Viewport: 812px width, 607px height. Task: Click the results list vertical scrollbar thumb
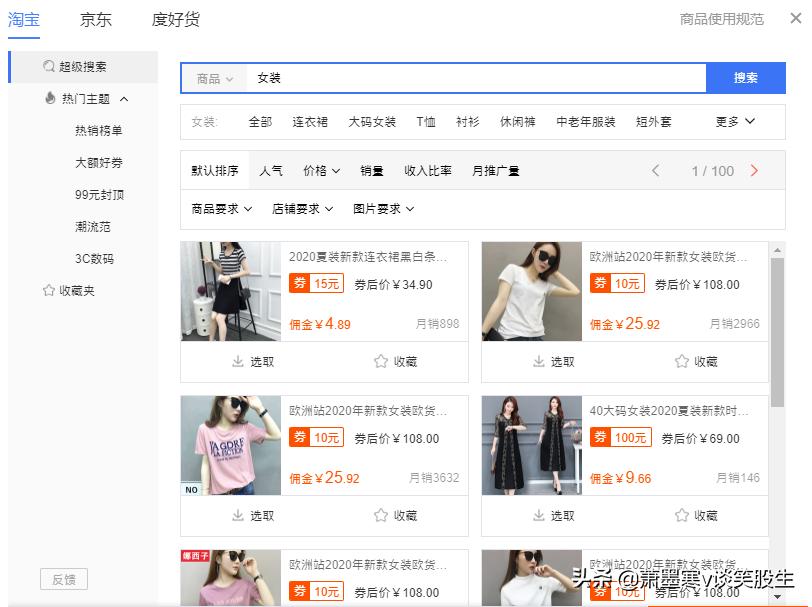point(777,332)
